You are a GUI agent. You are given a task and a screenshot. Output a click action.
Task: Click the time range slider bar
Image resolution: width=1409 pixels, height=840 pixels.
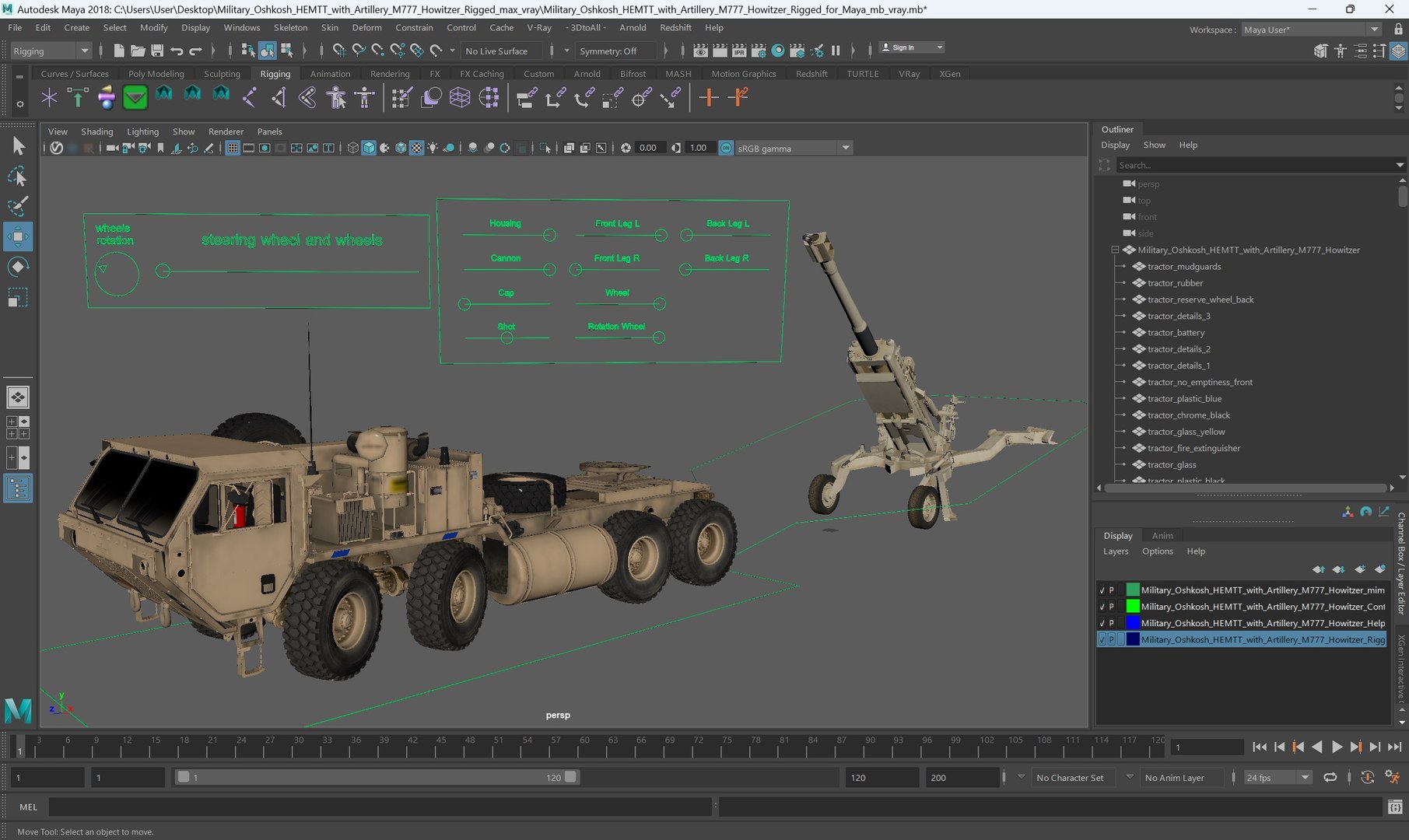pos(377,777)
